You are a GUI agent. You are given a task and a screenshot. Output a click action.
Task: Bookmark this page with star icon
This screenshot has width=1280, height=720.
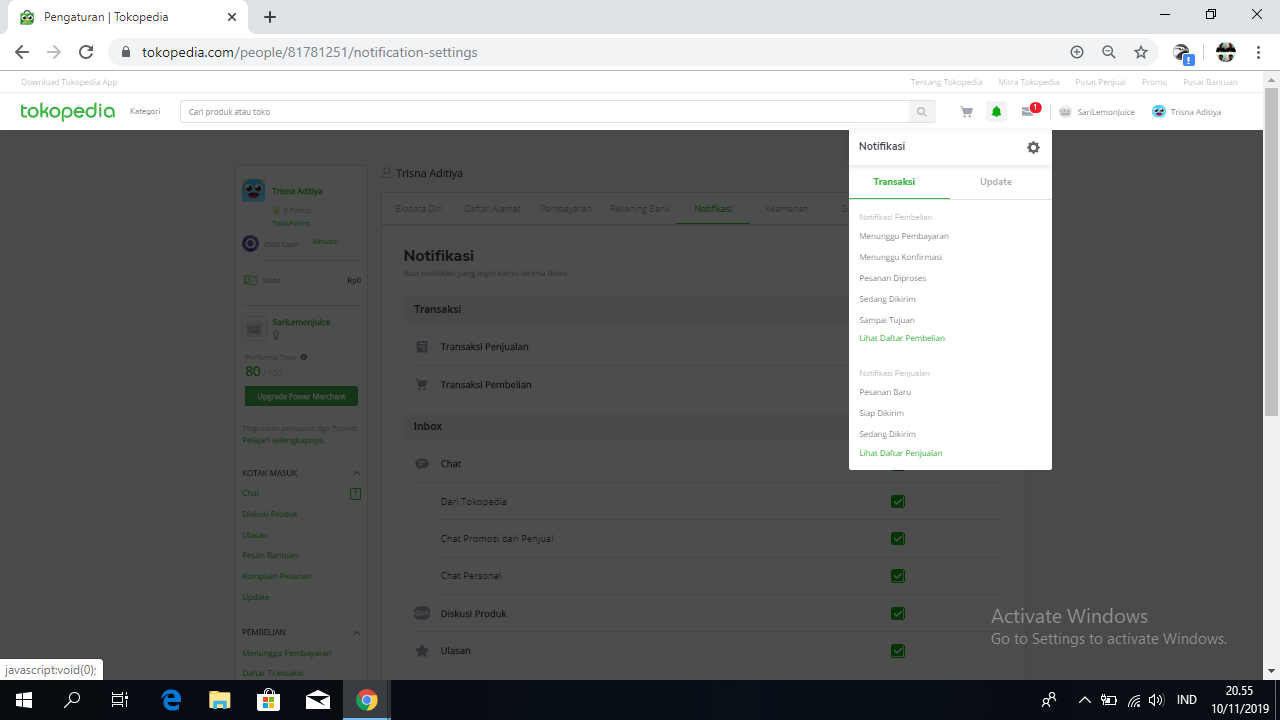[1141, 52]
